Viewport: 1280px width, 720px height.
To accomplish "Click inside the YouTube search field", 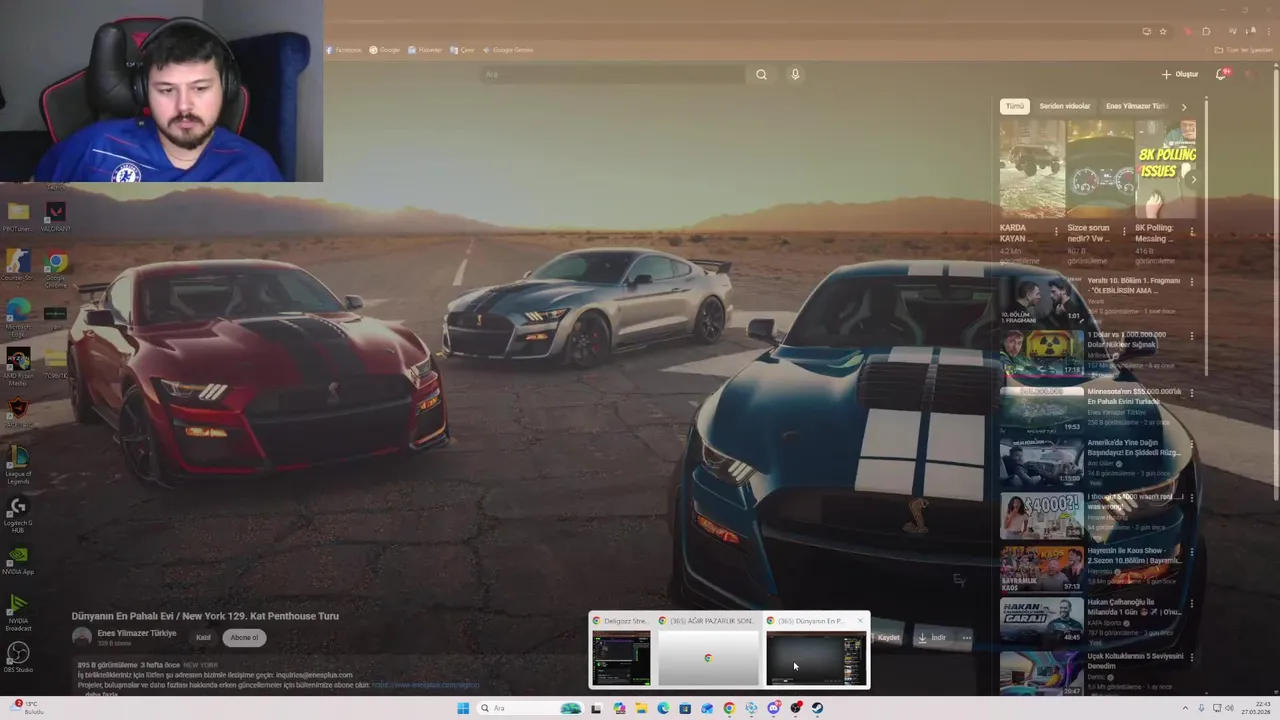I will tap(613, 74).
